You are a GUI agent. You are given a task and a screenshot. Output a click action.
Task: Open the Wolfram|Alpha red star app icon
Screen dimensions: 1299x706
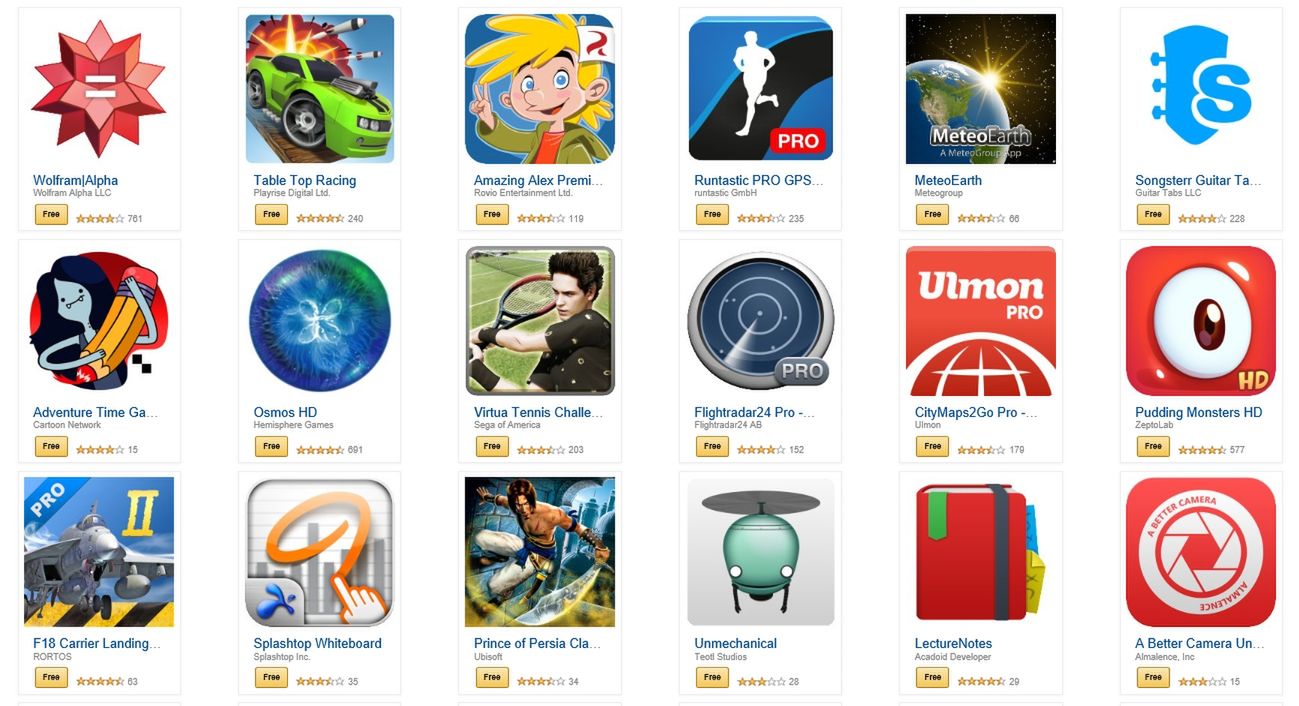click(99, 89)
